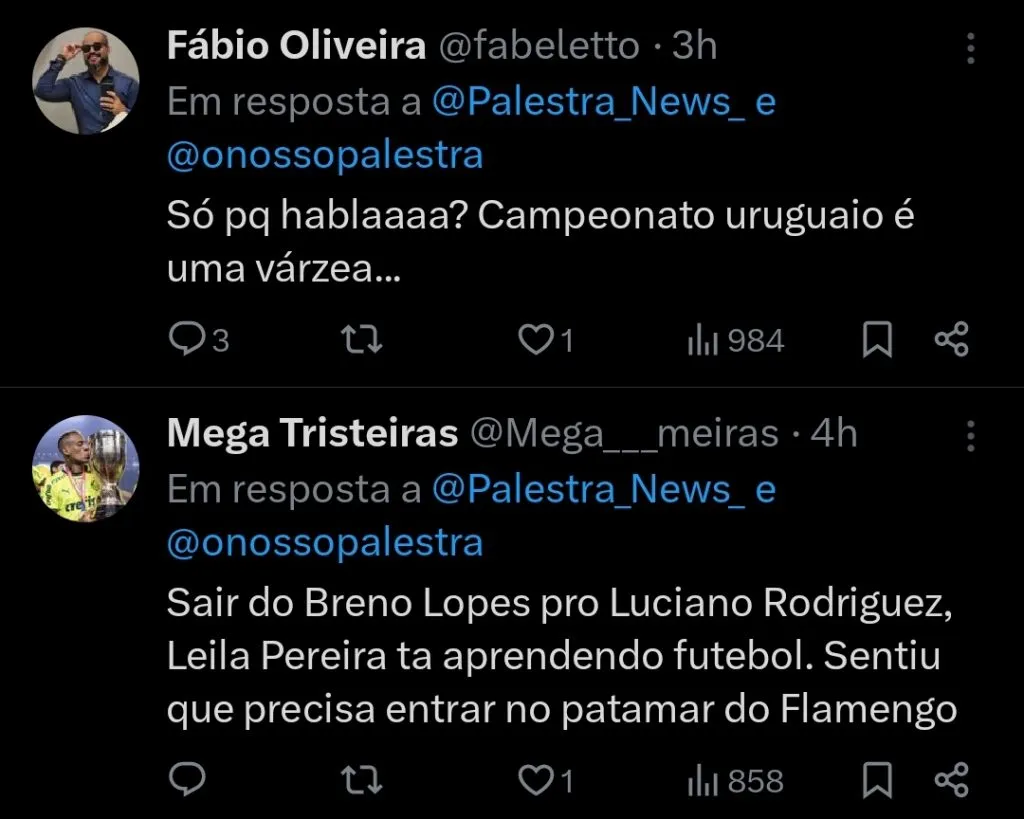1024x819 pixels.
Task: Like Mega Tristeiras' tweet
Action: point(535,778)
